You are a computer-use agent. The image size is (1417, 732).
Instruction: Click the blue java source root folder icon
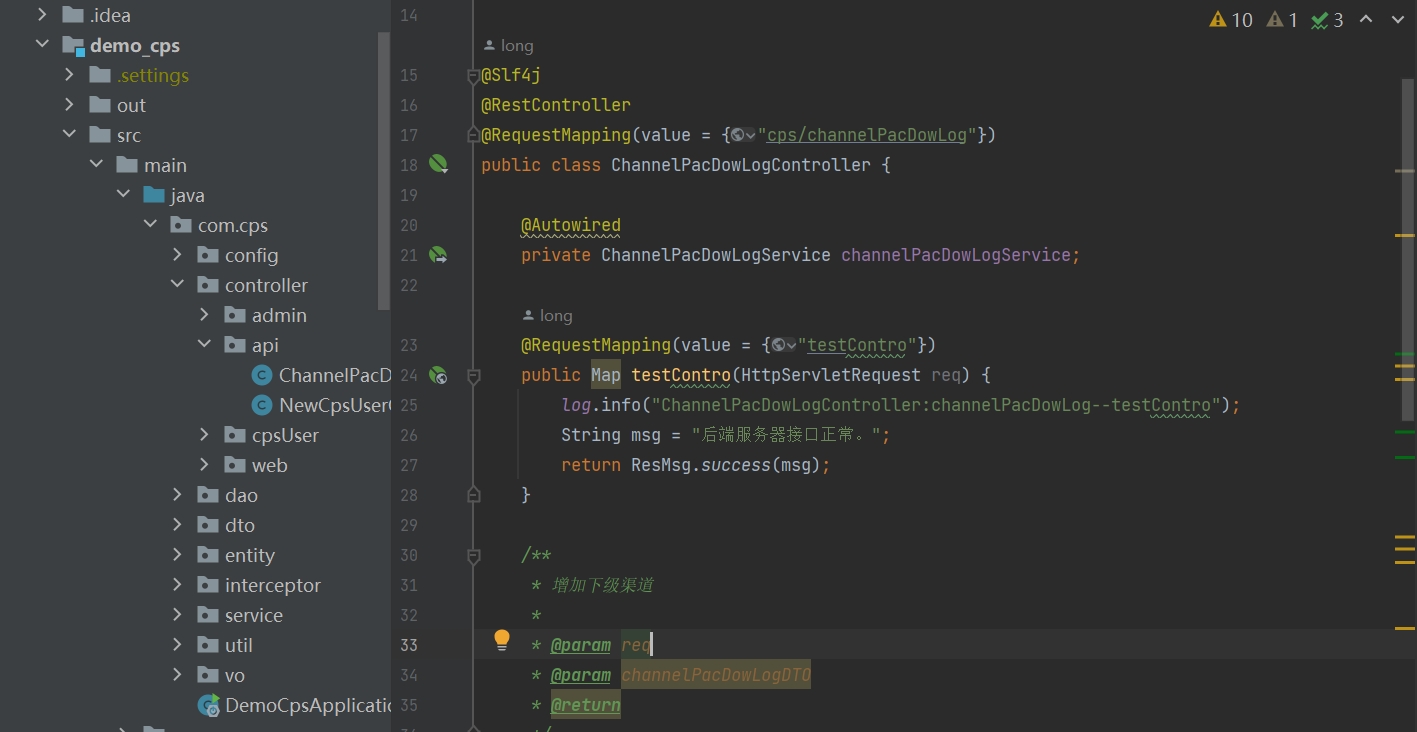point(154,195)
